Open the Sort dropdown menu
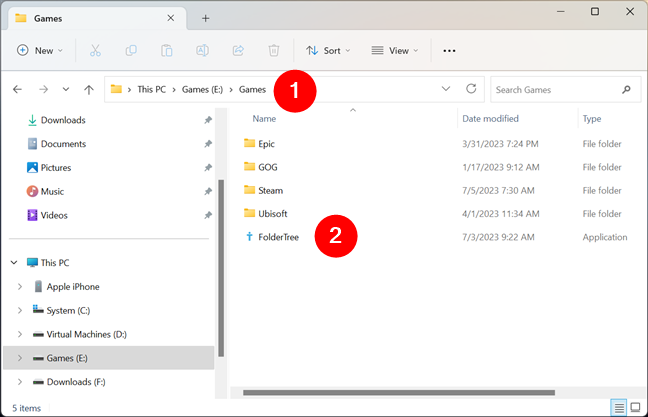Image resolution: width=648 pixels, height=417 pixels. click(x=329, y=50)
